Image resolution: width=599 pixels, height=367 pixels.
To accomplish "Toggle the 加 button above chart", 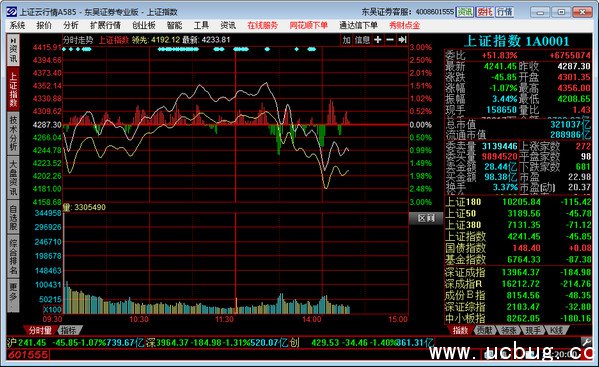I will click(346, 40).
